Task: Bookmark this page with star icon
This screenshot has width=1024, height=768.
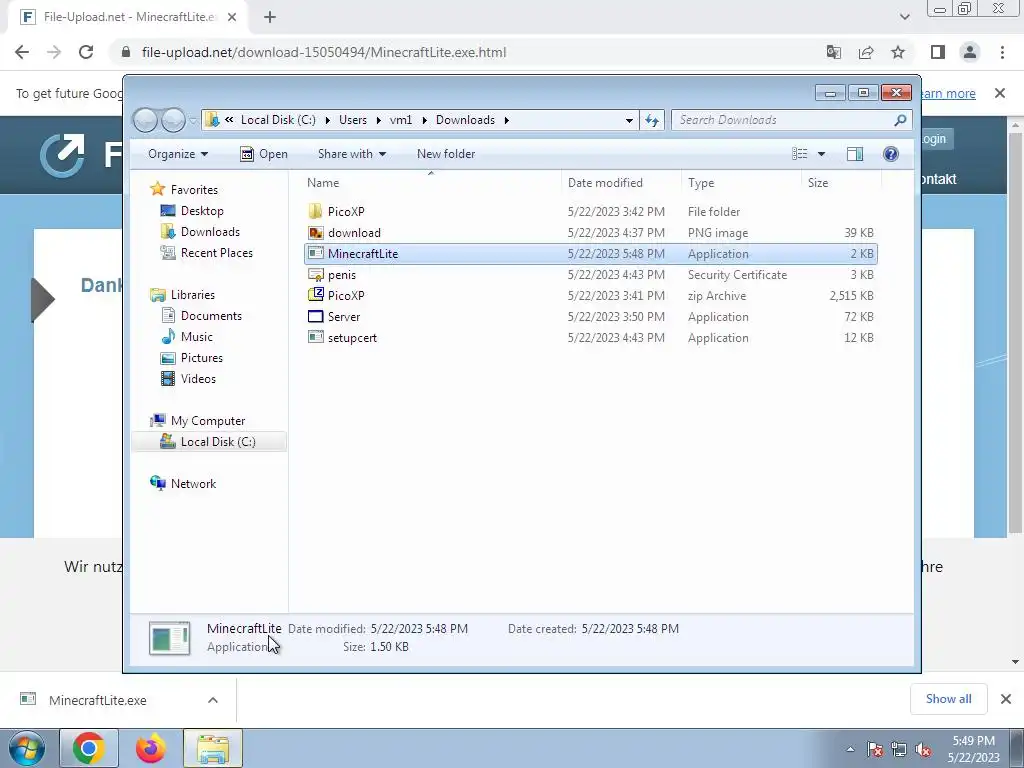Action: [x=898, y=52]
